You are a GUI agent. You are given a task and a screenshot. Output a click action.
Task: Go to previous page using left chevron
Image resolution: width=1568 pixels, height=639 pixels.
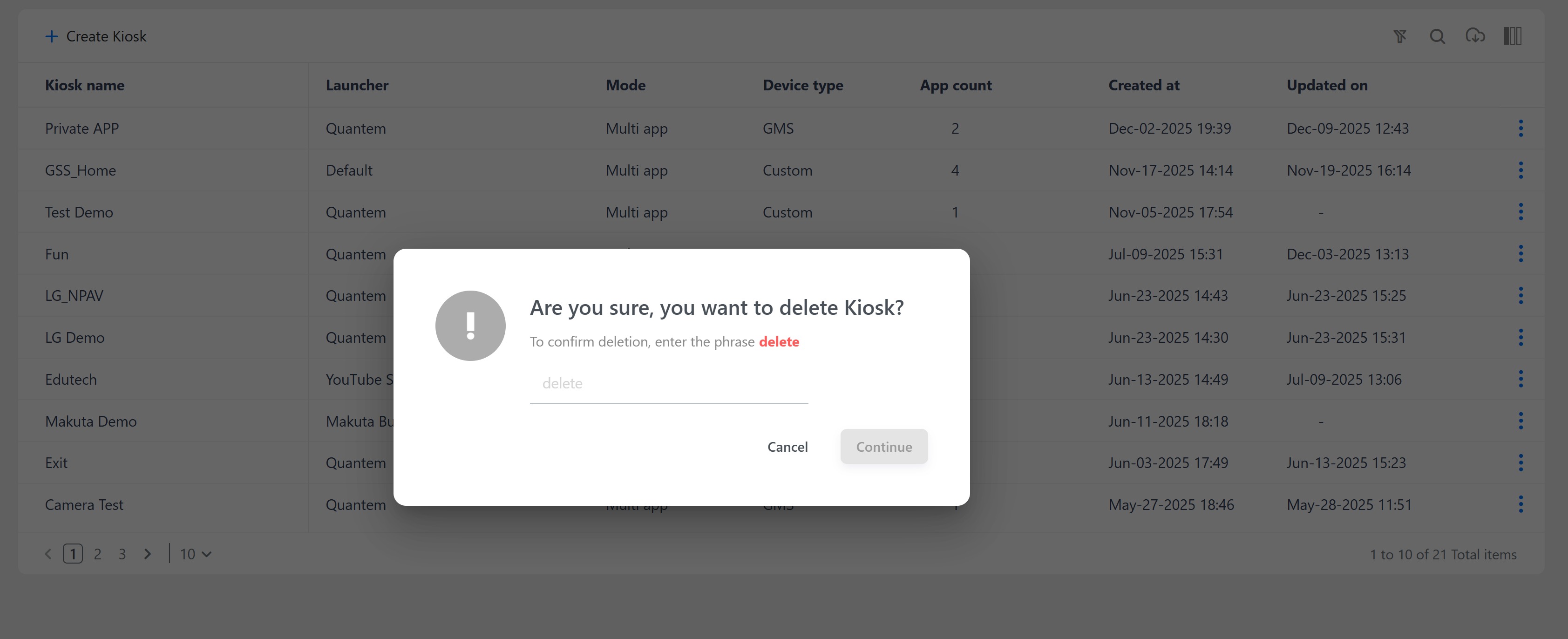pyautogui.click(x=48, y=554)
